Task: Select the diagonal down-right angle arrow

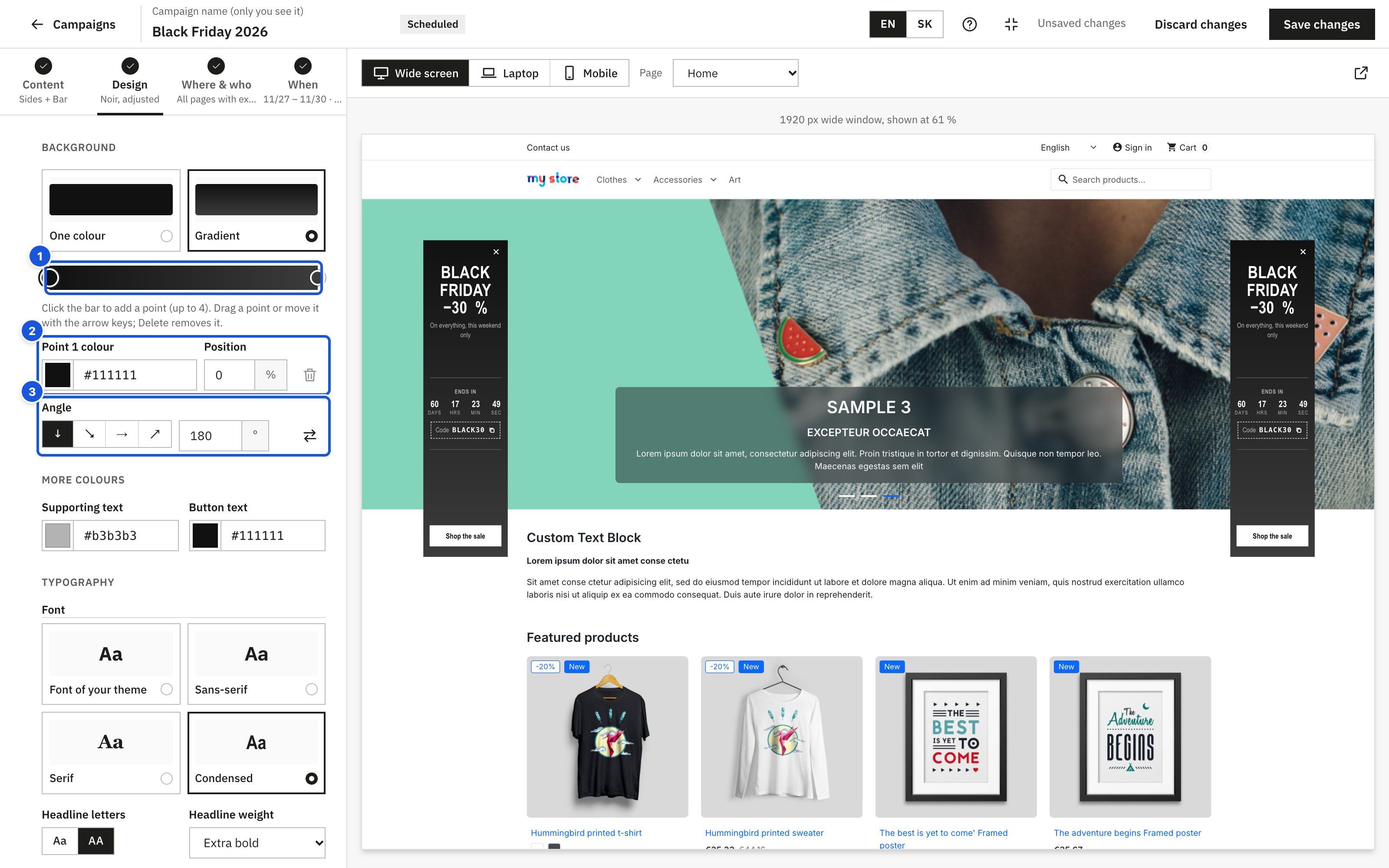Action: coord(89,434)
